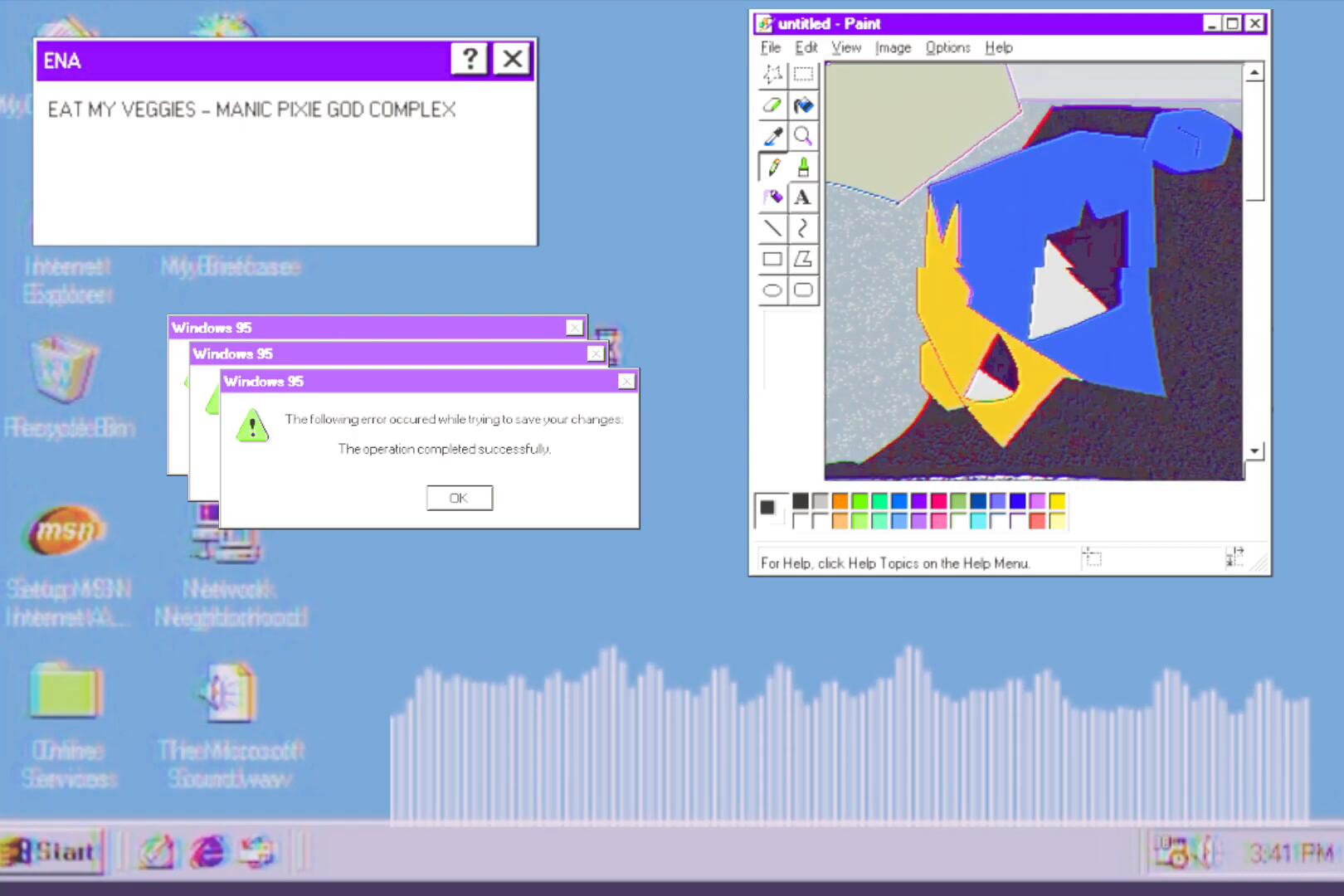Open the File menu in Paint
The image size is (1344, 896).
[771, 47]
